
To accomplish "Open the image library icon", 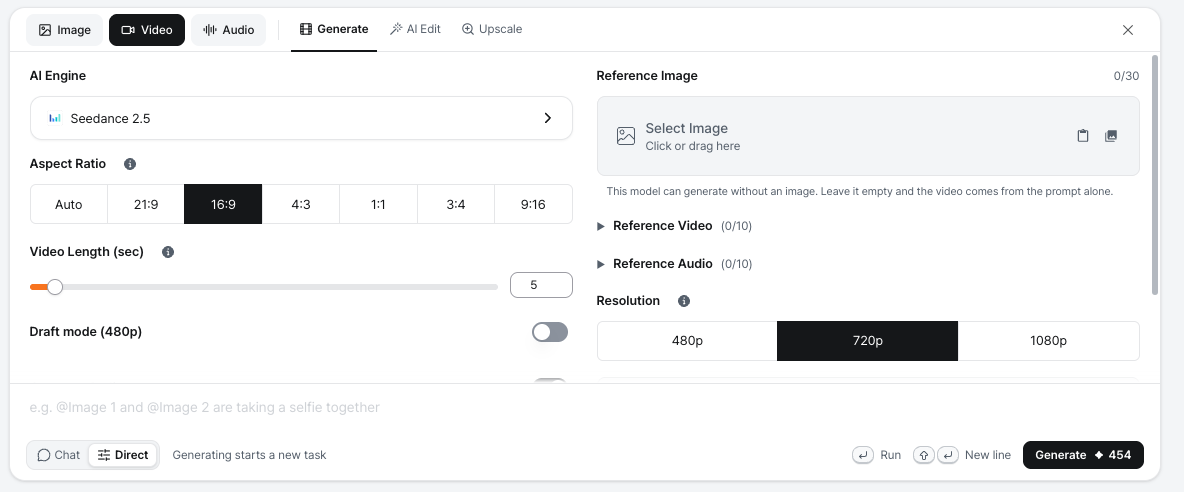I will [x=1111, y=136].
